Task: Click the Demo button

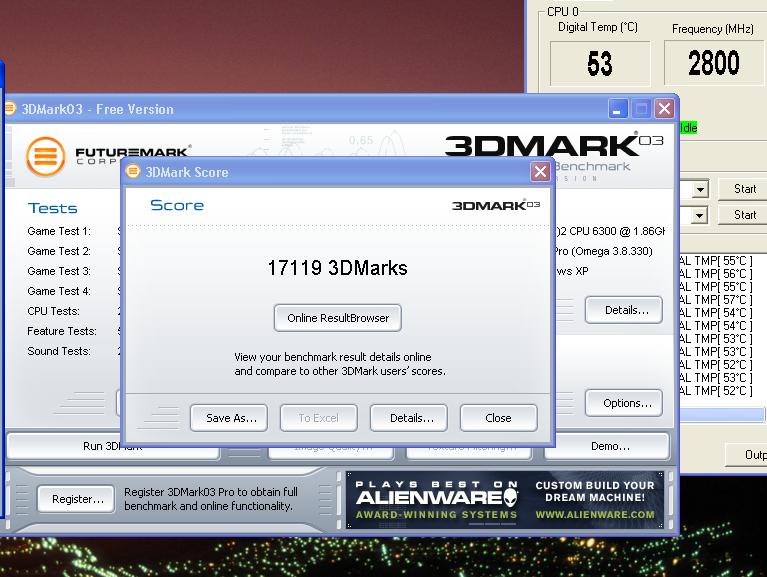Action: click(x=607, y=446)
